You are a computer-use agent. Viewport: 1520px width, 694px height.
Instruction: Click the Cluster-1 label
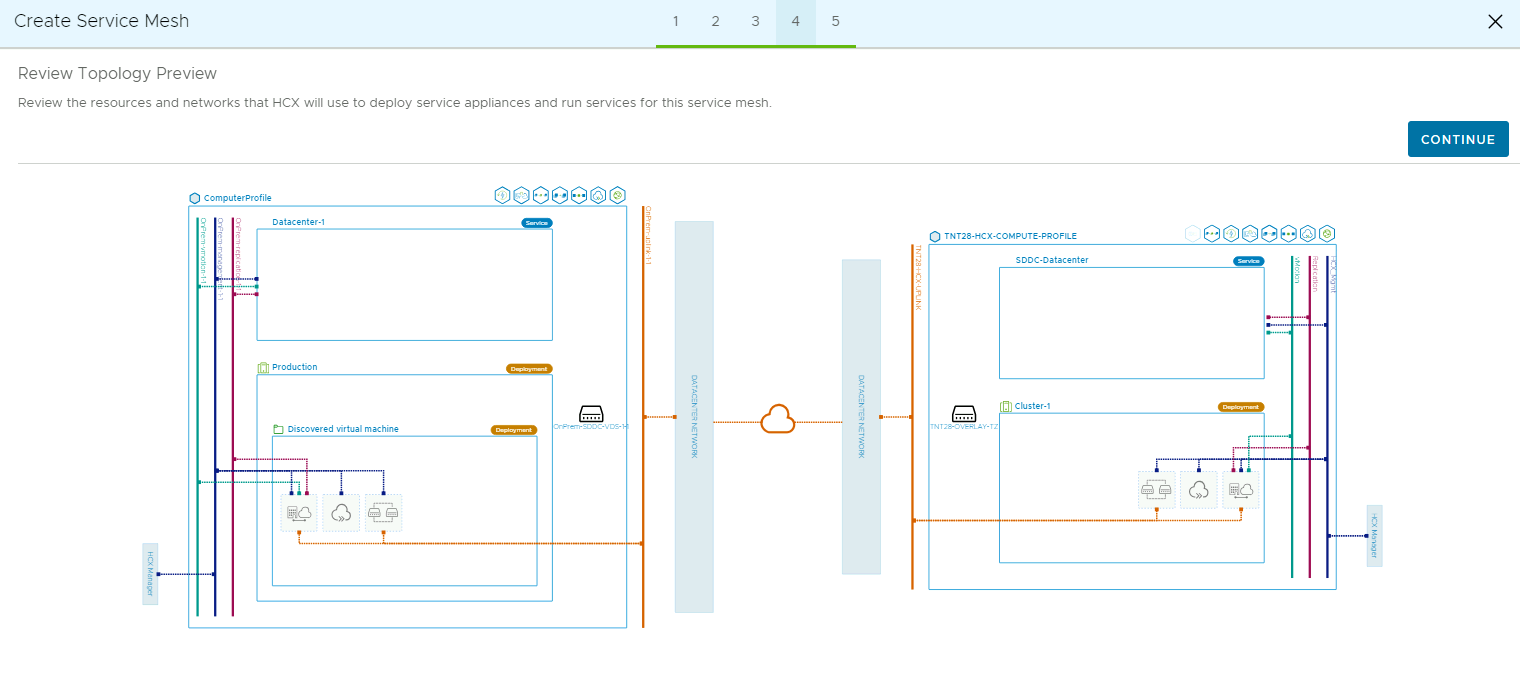click(x=1033, y=406)
